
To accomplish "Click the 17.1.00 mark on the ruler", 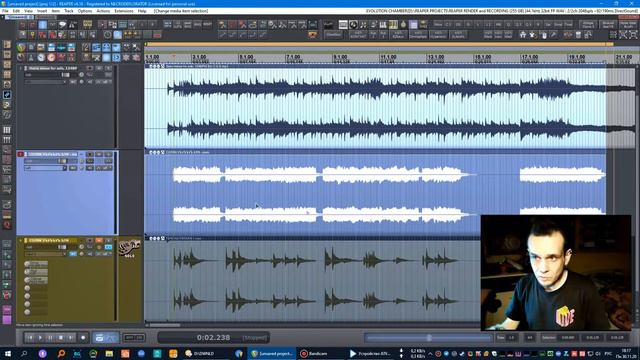I will pyautogui.click(x=530, y=58).
